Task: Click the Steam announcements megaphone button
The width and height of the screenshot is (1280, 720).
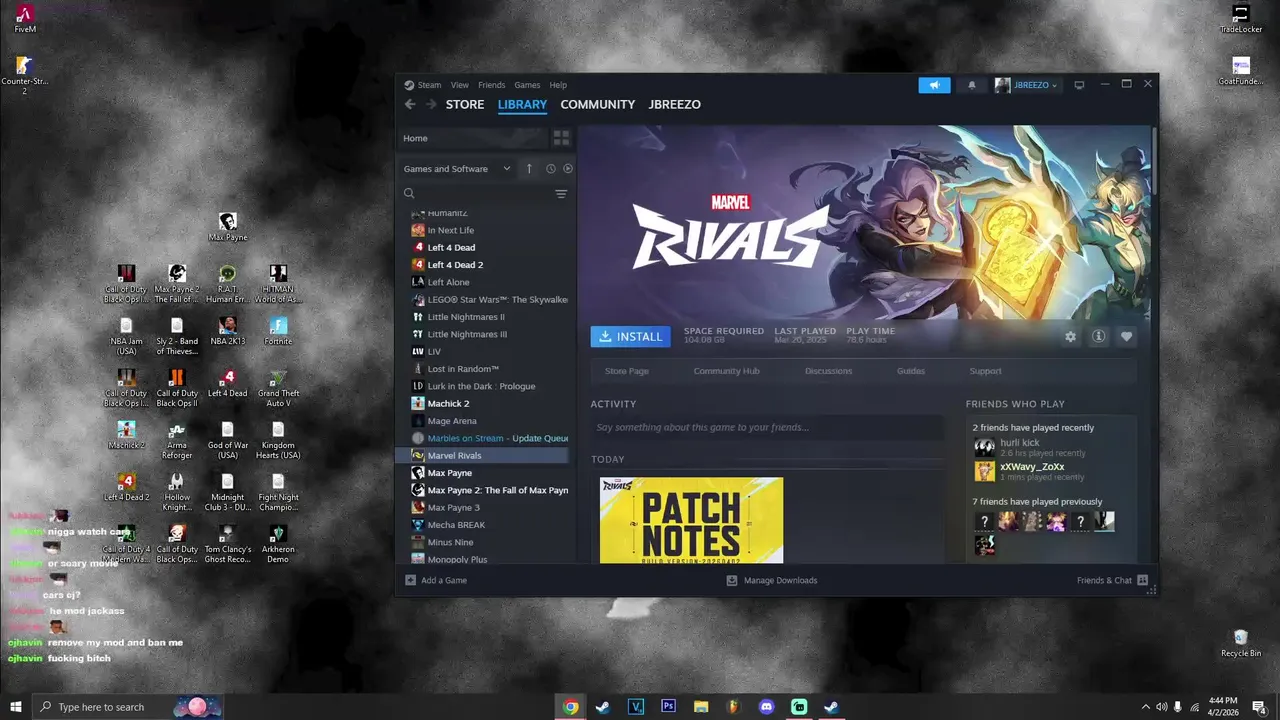Action: pyautogui.click(x=934, y=85)
